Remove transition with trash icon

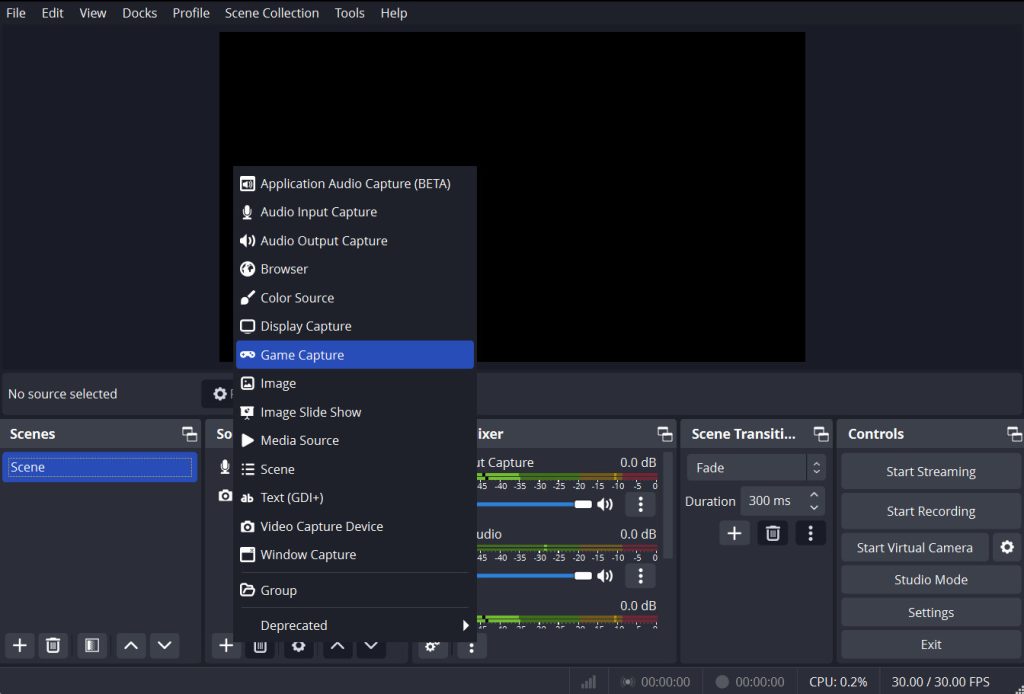tap(773, 533)
